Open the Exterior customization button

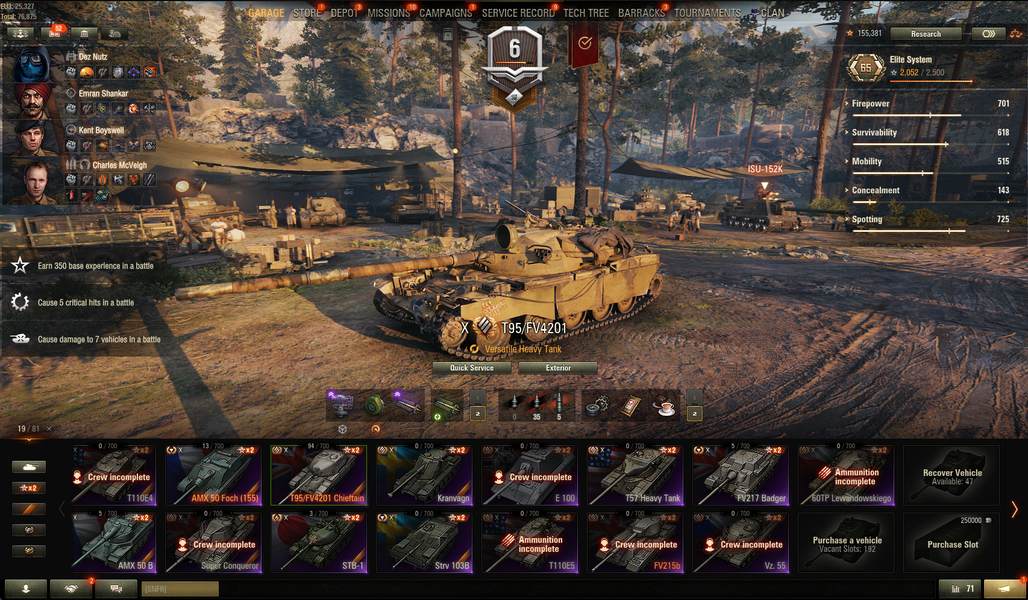point(558,368)
